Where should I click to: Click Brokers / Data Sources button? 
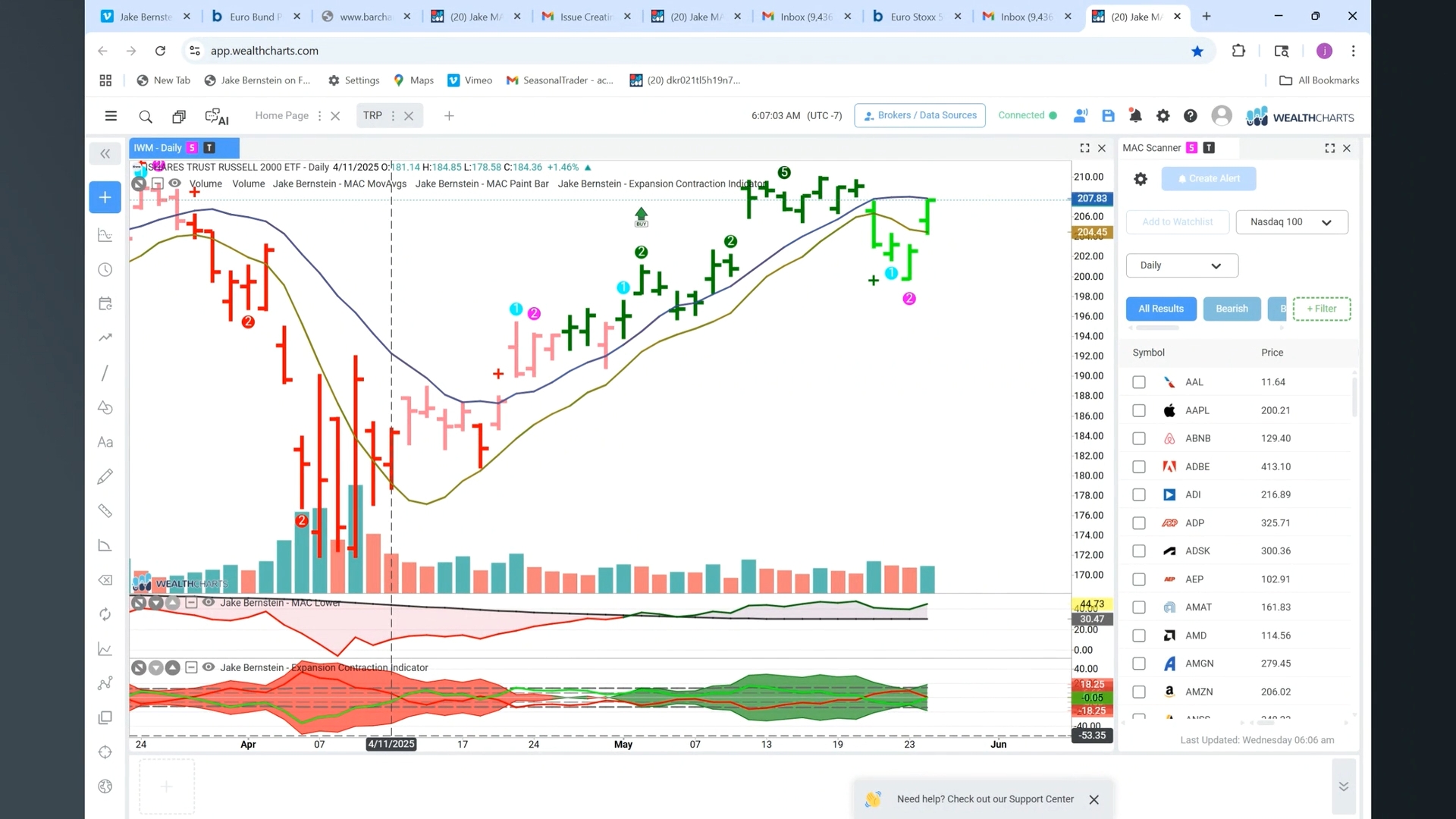coord(919,115)
